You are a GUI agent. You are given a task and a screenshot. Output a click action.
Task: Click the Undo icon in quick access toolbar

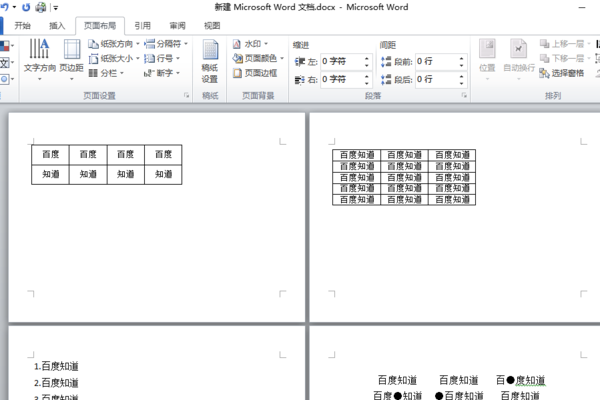5,7
